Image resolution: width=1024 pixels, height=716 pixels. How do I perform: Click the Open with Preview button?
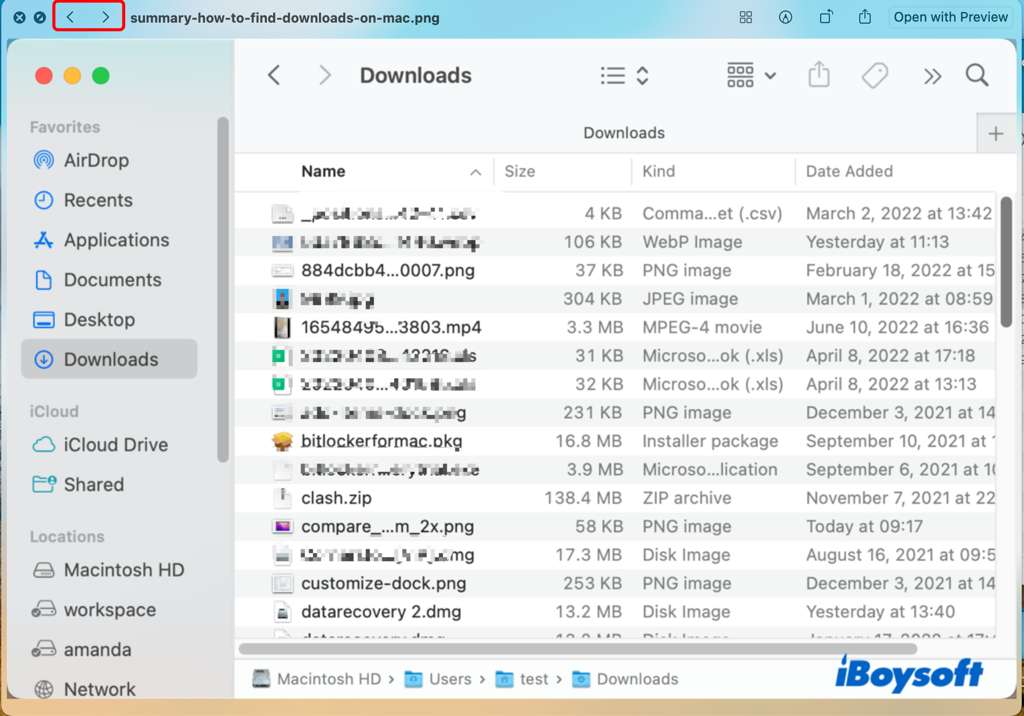(x=950, y=17)
